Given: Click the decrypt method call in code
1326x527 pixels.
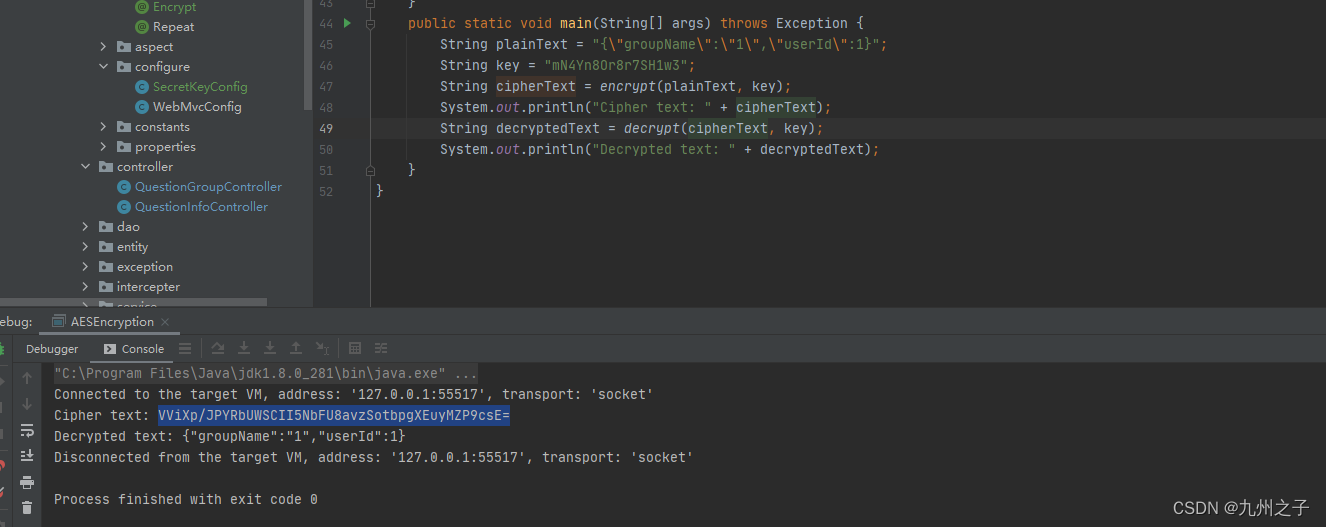Looking at the screenshot, I should tap(651, 128).
